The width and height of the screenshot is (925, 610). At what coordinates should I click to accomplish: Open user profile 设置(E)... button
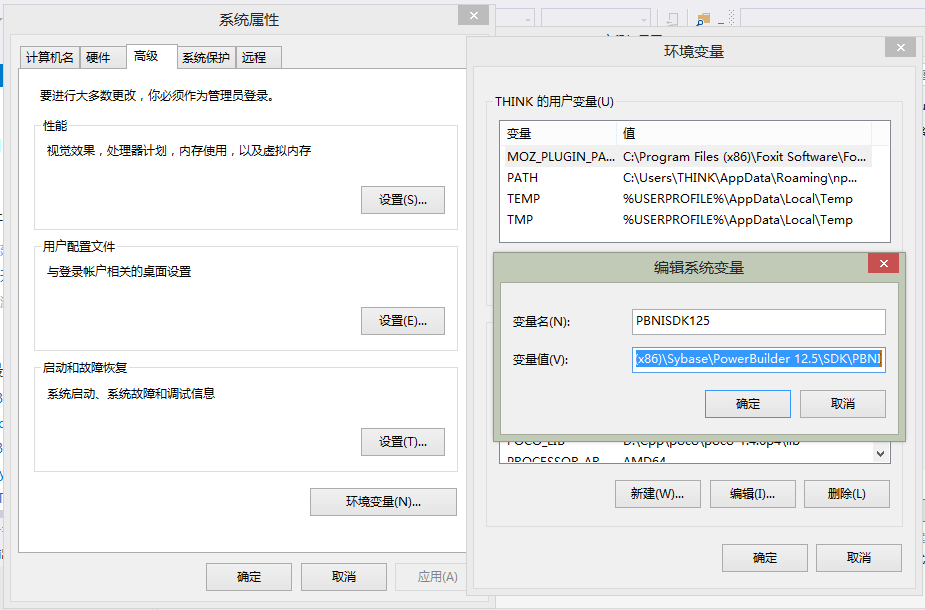(403, 321)
